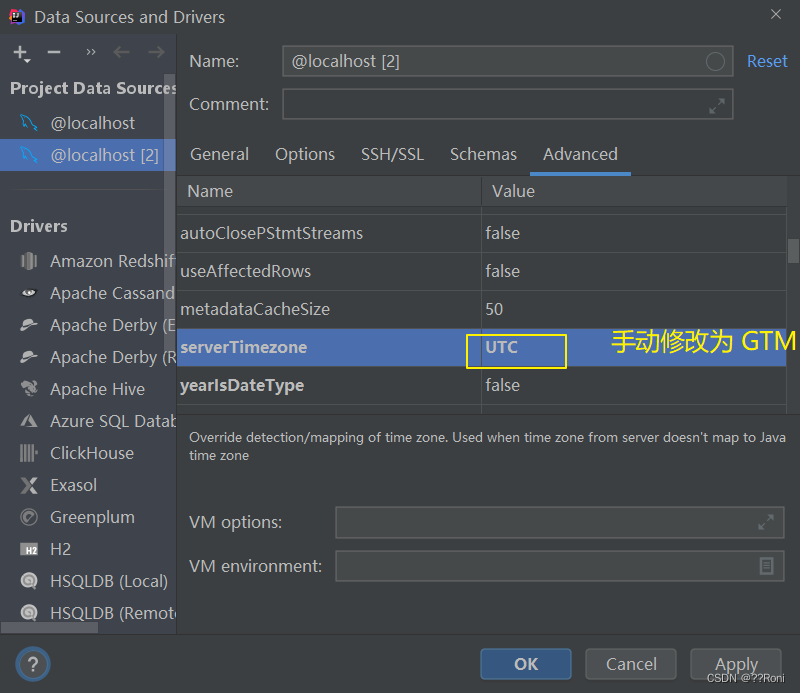
Task: Add a new data source with the plus icon
Action: [20, 52]
